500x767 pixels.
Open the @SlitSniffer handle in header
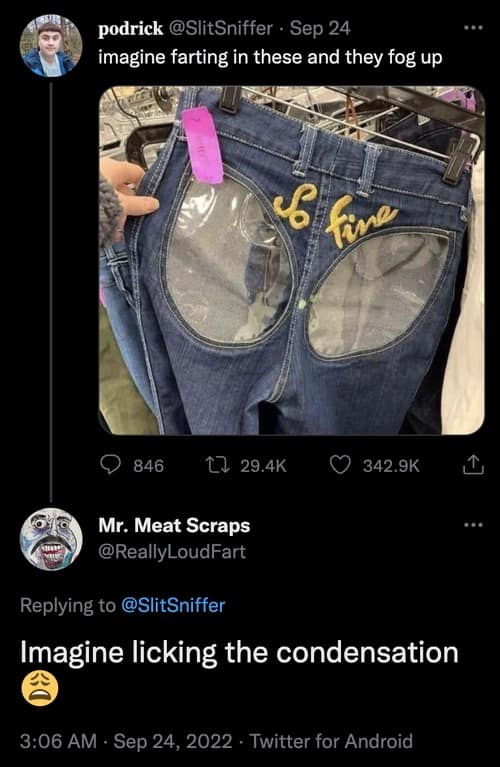tap(220, 28)
